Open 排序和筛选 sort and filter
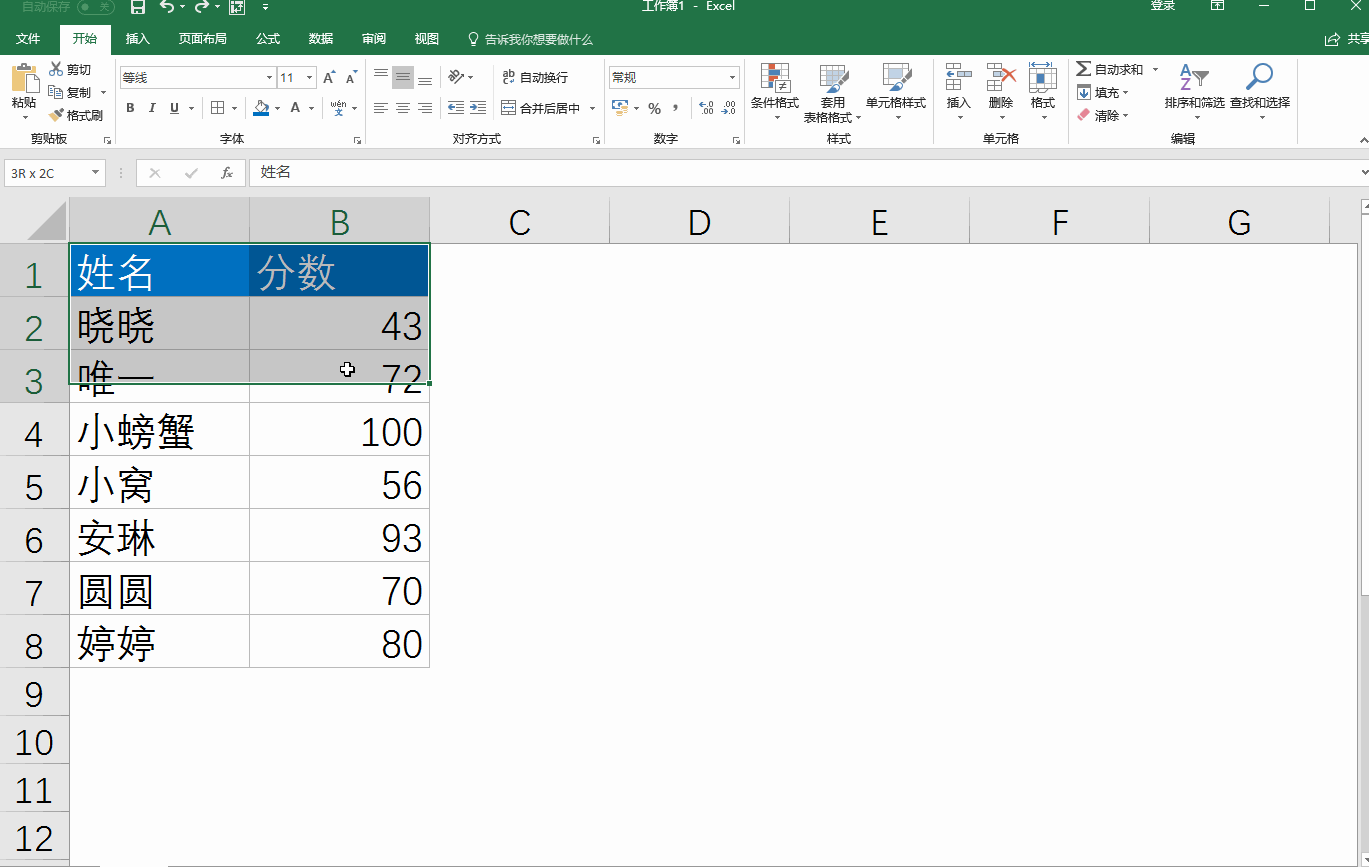The width and height of the screenshot is (1369, 867). (1194, 93)
